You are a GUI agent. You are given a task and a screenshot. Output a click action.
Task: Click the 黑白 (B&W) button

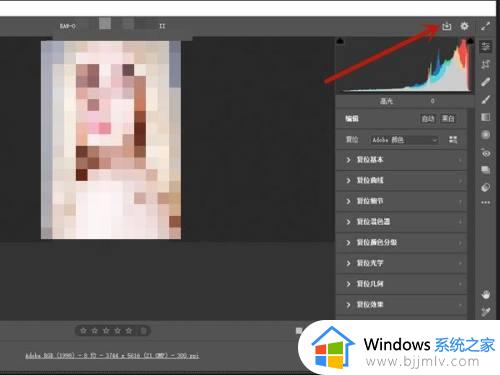448,119
